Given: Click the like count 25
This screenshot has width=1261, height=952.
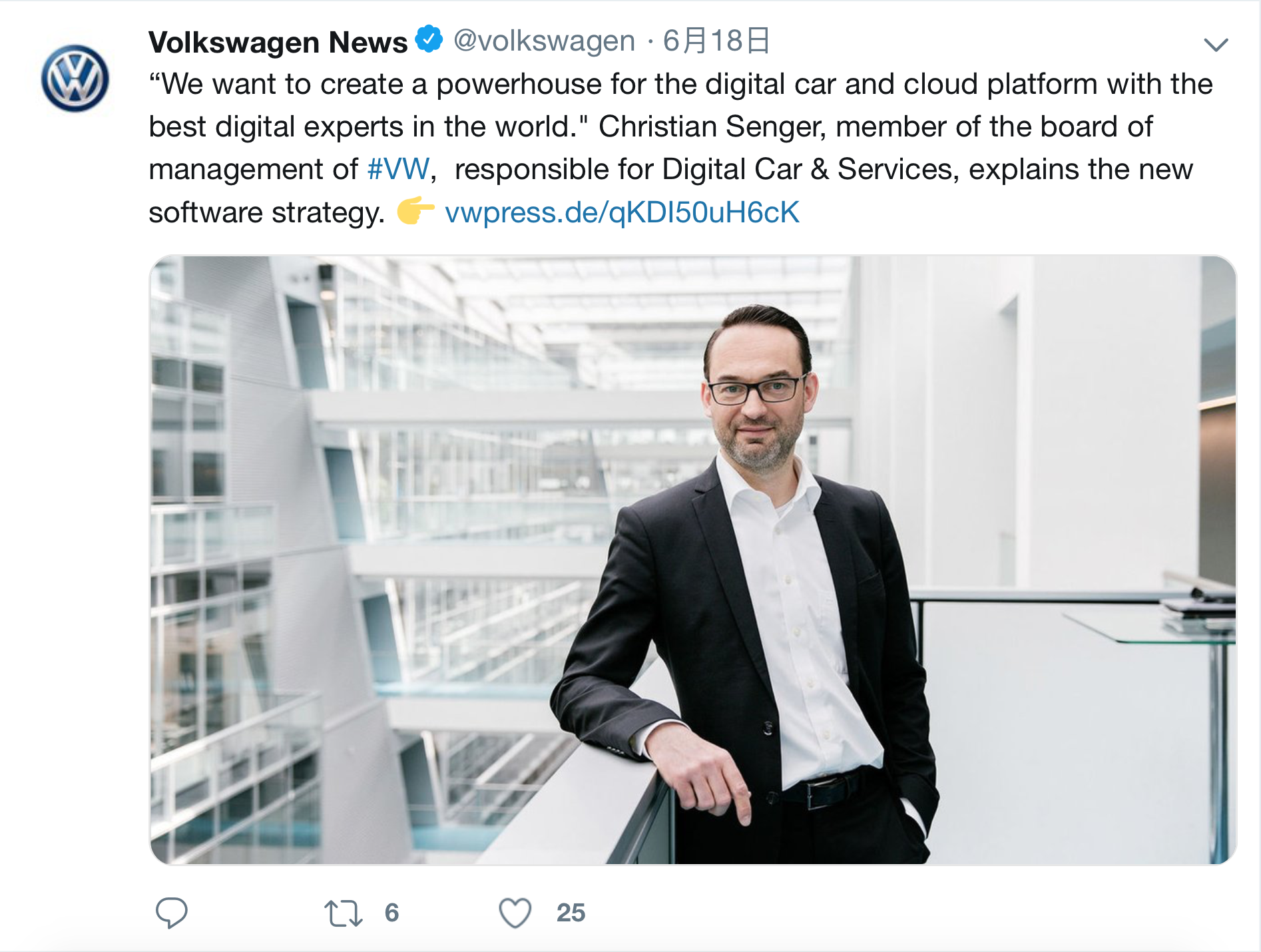Looking at the screenshot, I should pyautogui.click(x=571, y=913).
